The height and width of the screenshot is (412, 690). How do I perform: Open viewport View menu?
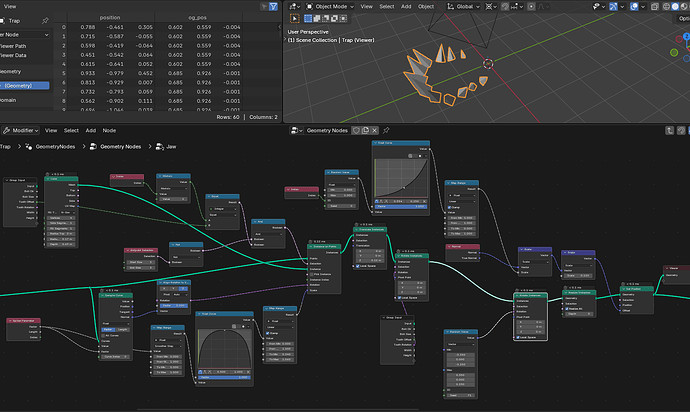367,6
